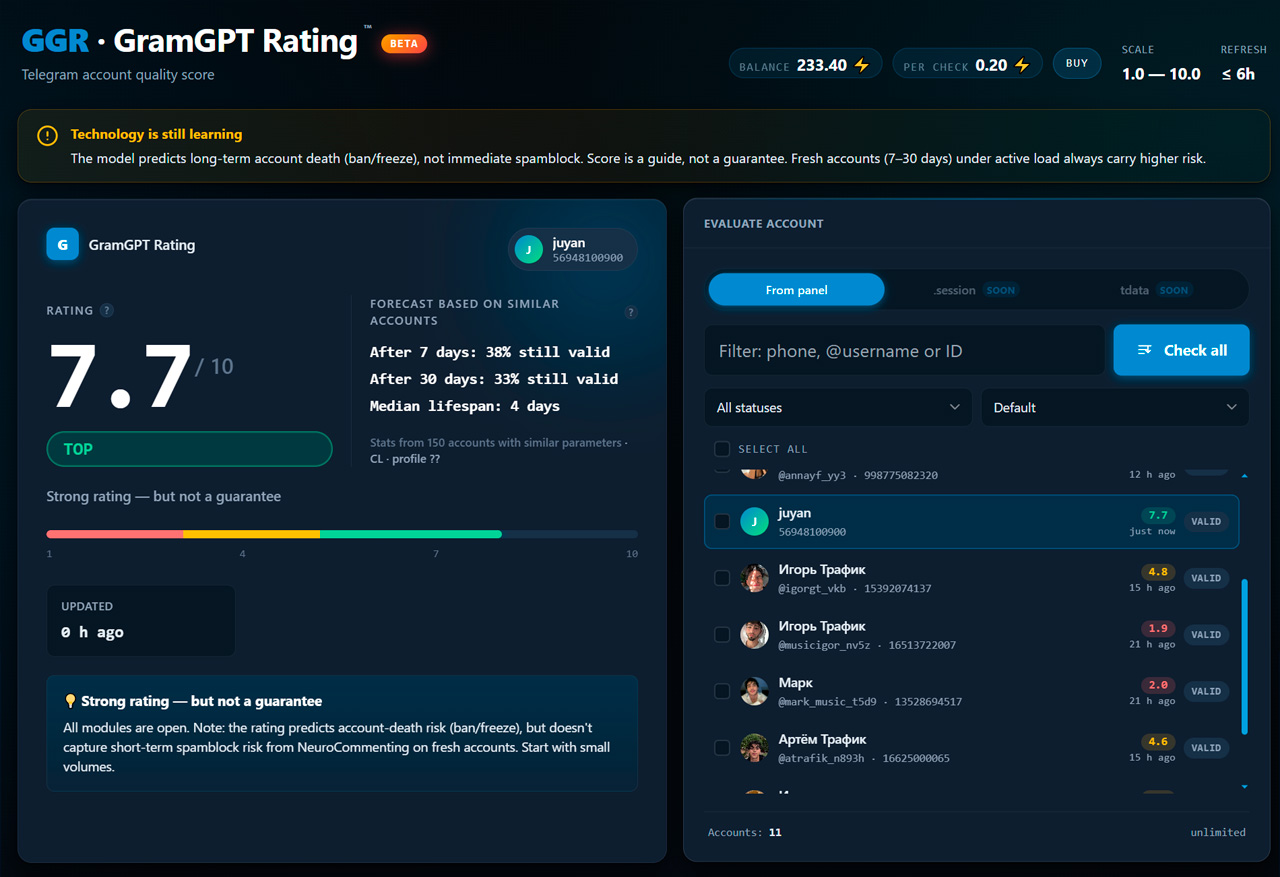Image resolution: width=1280 pixels, height=877 pixels.
Task: Click the Accounts: 11 counter
Action: click(745, 832)
